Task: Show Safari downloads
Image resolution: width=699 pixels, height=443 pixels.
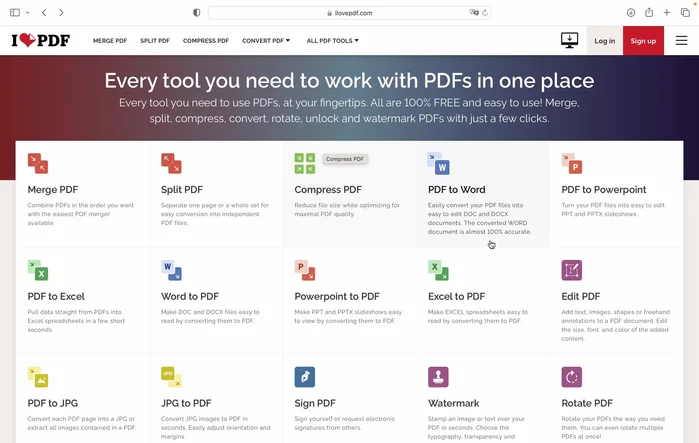Action: point(631,12)
